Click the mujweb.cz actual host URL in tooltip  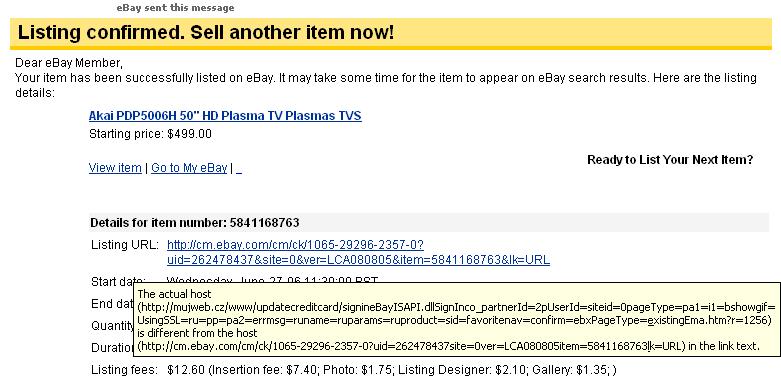click(454, 313)
